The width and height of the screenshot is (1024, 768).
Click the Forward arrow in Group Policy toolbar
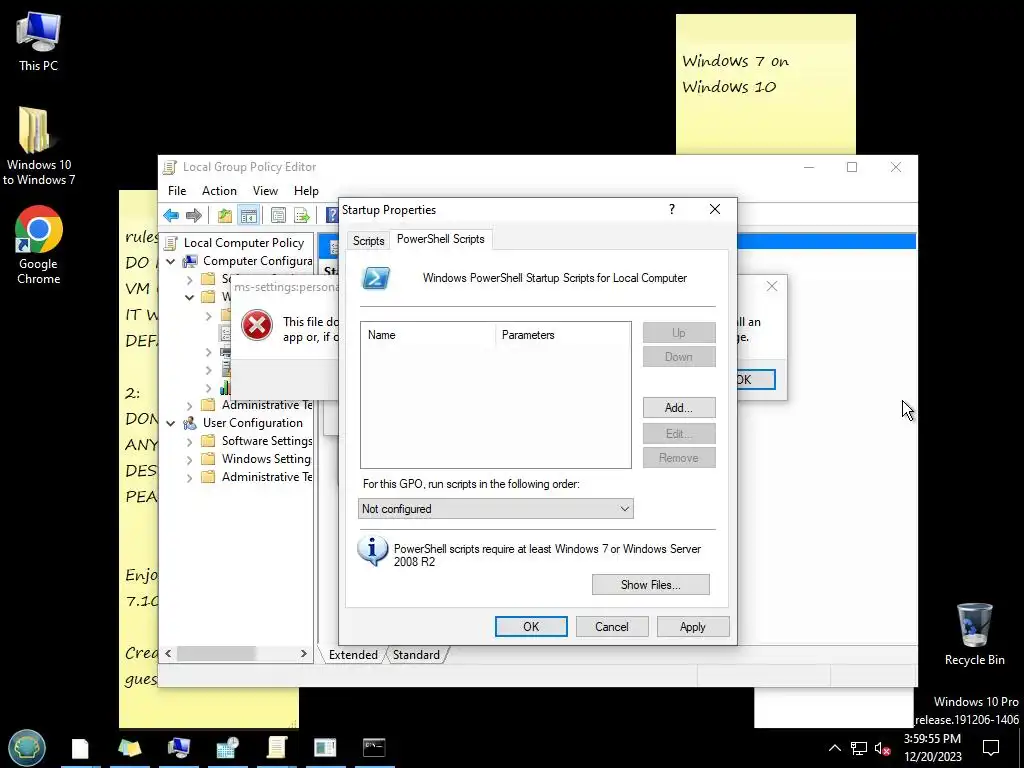[194, 216]
